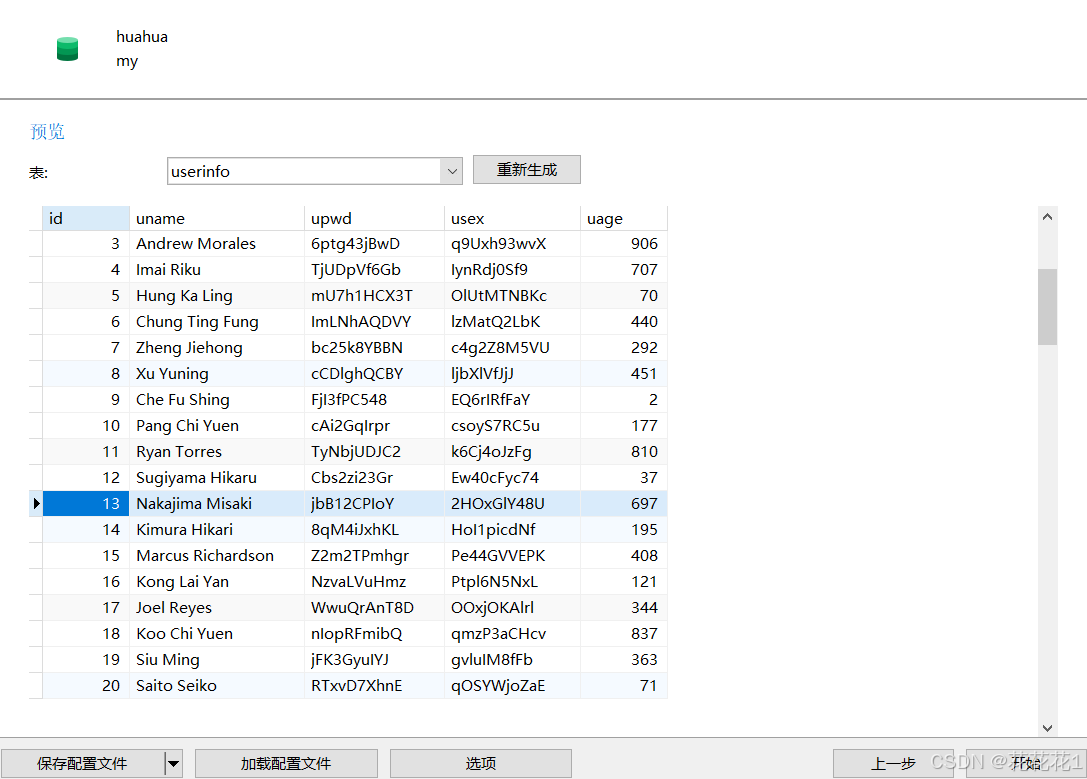Click the uname column header
Image resolution: width=1087 pixels, height=779 pixels.
[x=217, y=218]
